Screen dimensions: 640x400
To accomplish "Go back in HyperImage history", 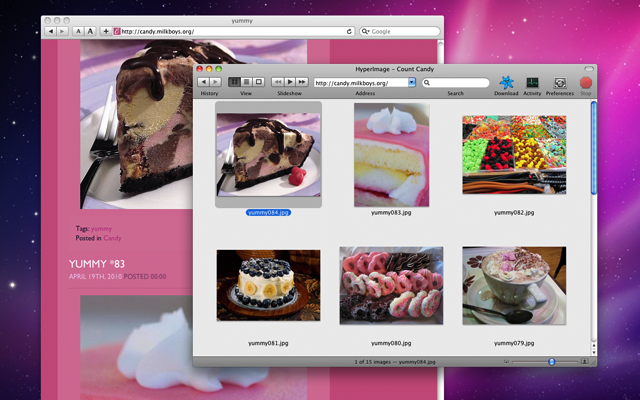I will (204, 81).
